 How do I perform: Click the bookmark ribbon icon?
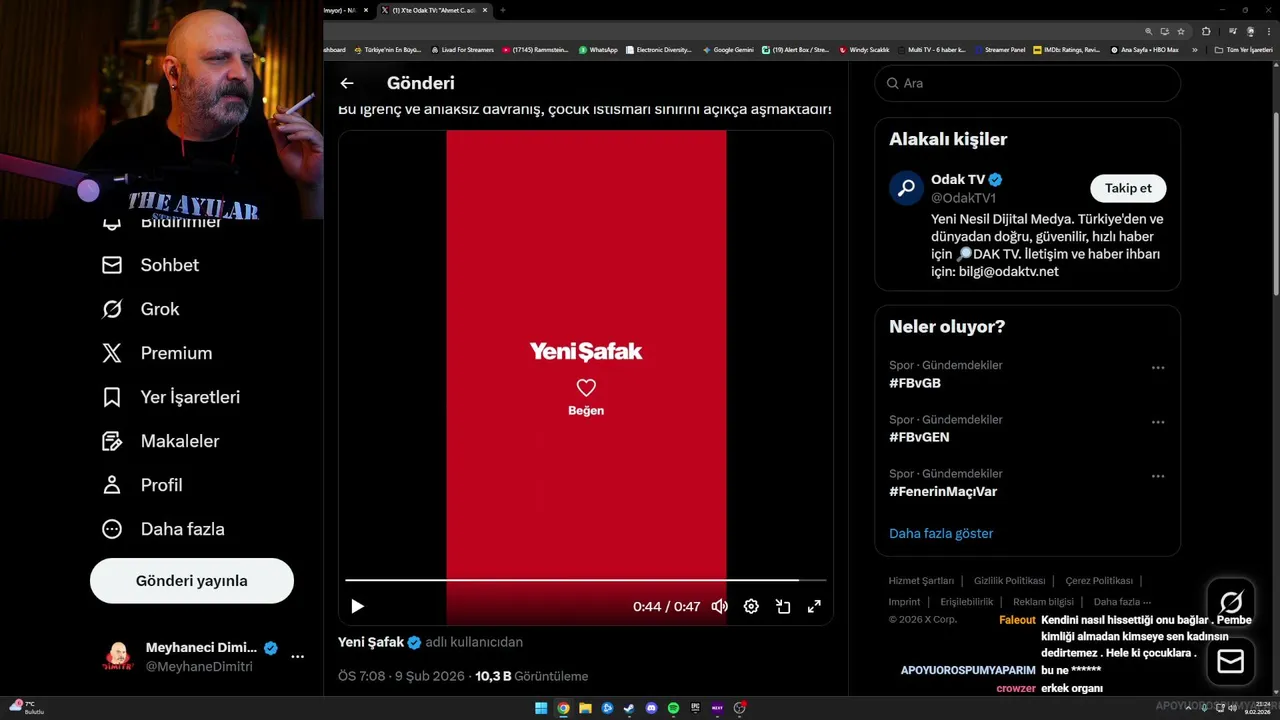[112, 397]
